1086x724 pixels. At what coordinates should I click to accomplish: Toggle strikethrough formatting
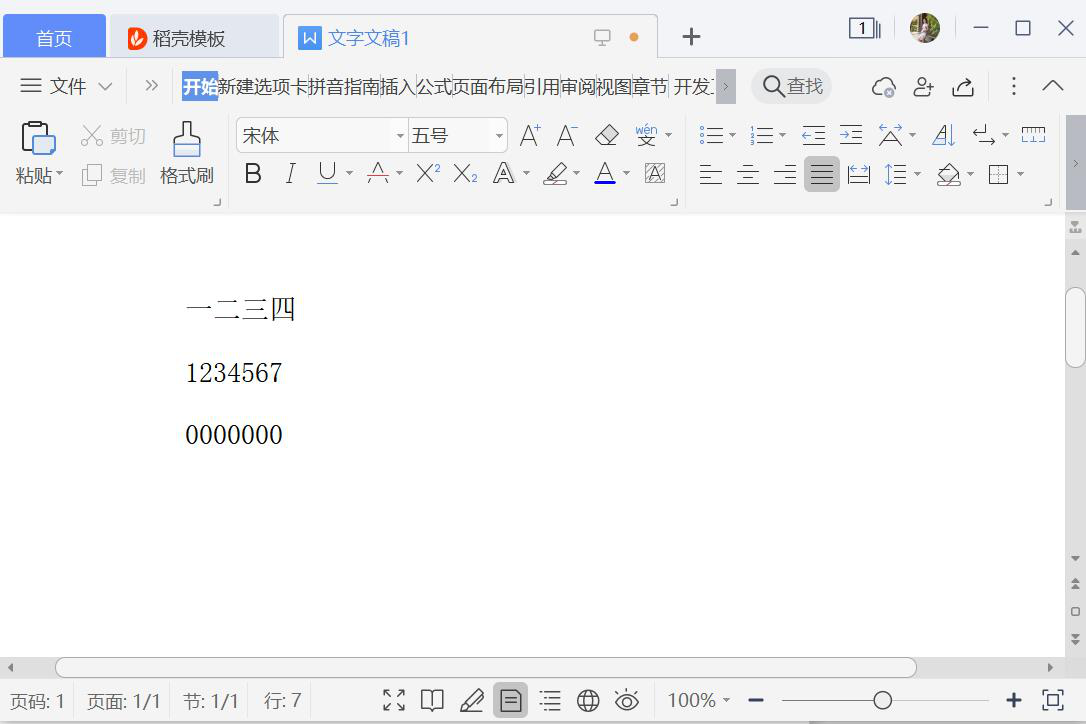tap(377, 173)
